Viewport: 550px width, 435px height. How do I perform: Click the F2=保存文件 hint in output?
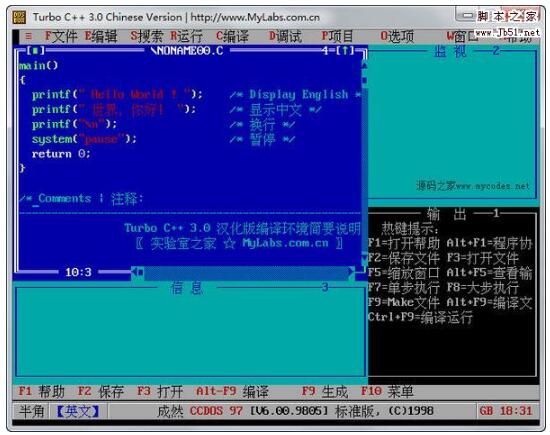click(403, 258)
